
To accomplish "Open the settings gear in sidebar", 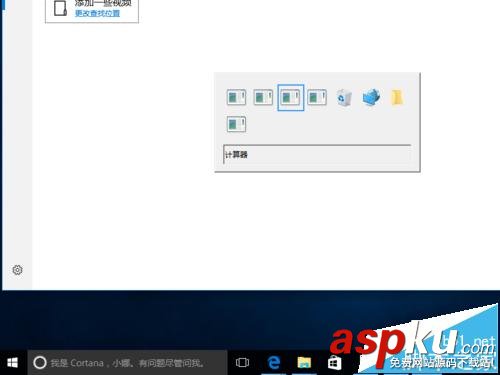I will pos(17,270).
